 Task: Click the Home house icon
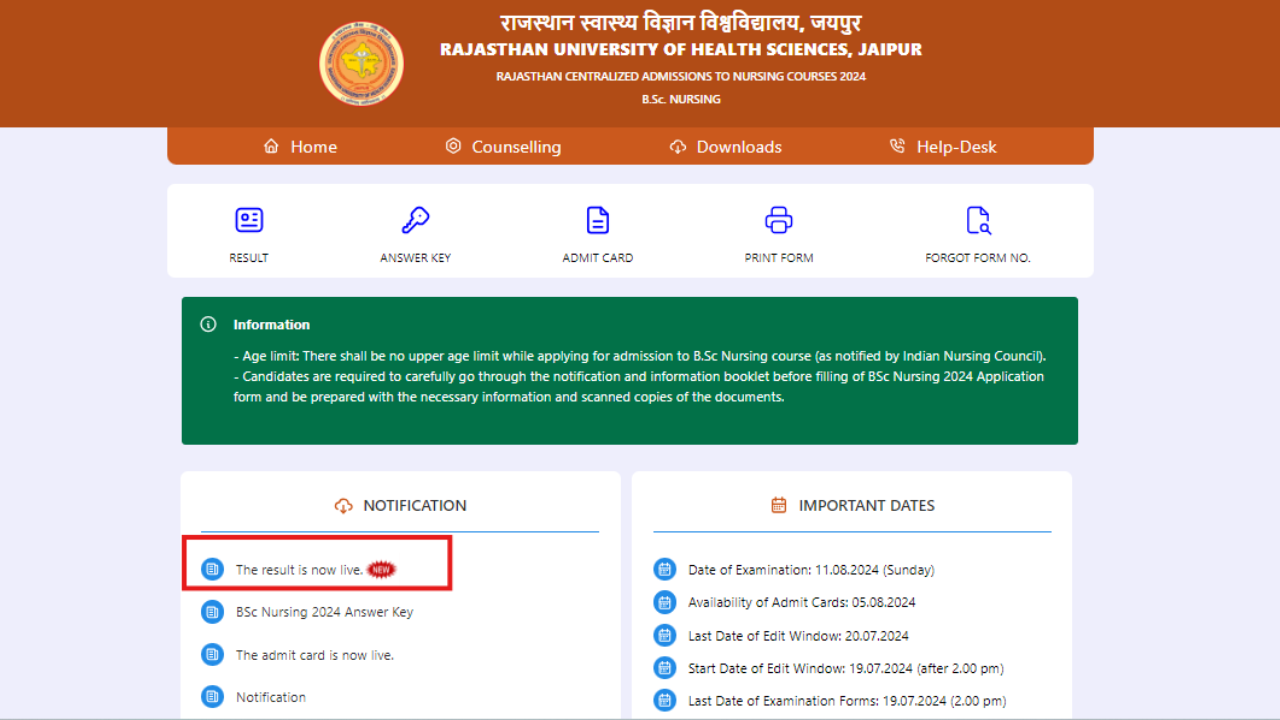point(271,146)
